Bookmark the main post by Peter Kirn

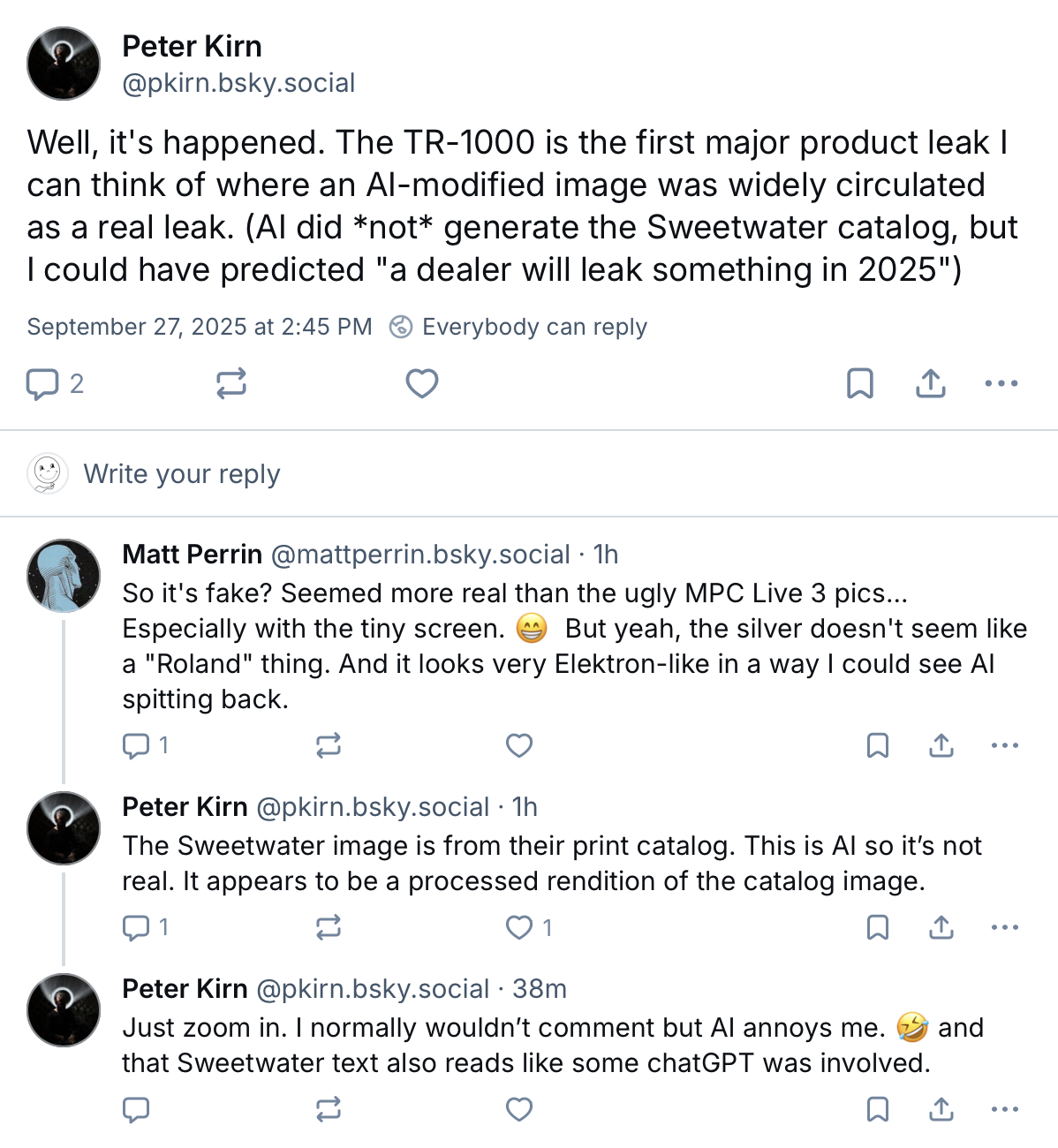coord(859,383)
